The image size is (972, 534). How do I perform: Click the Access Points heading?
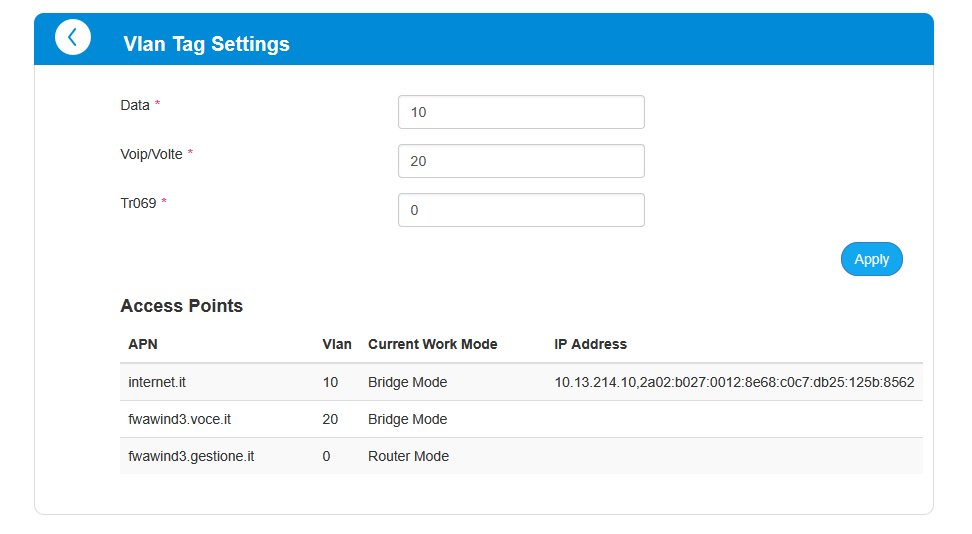coord(181,306)
